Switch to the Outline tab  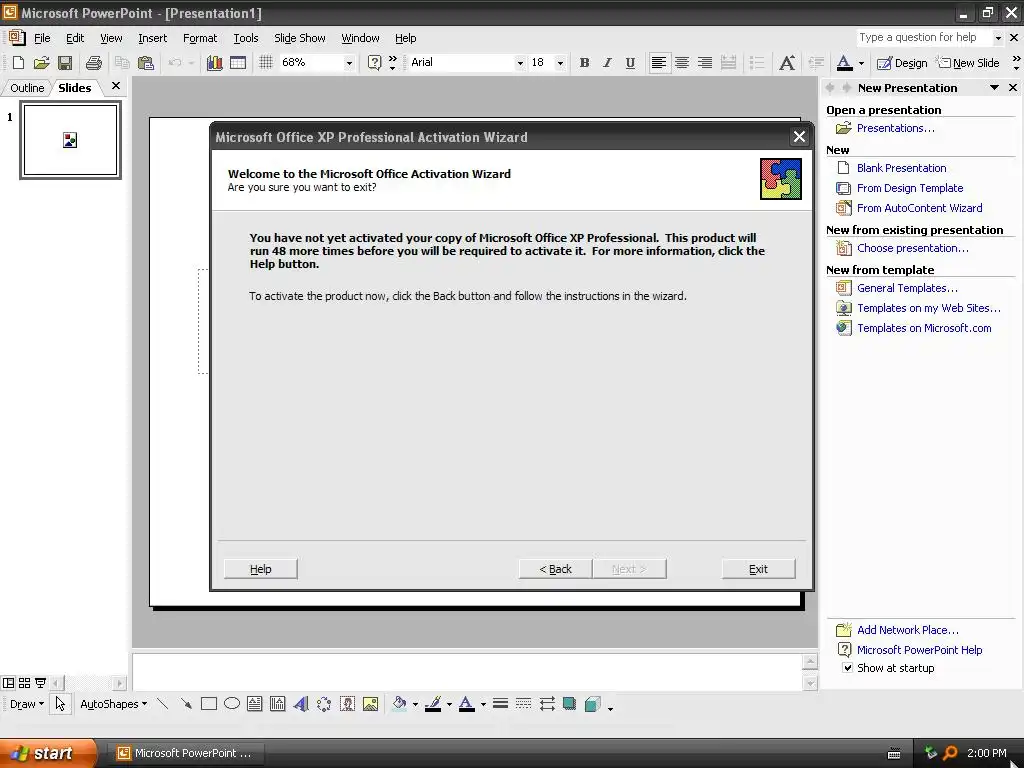coord(27,88)
